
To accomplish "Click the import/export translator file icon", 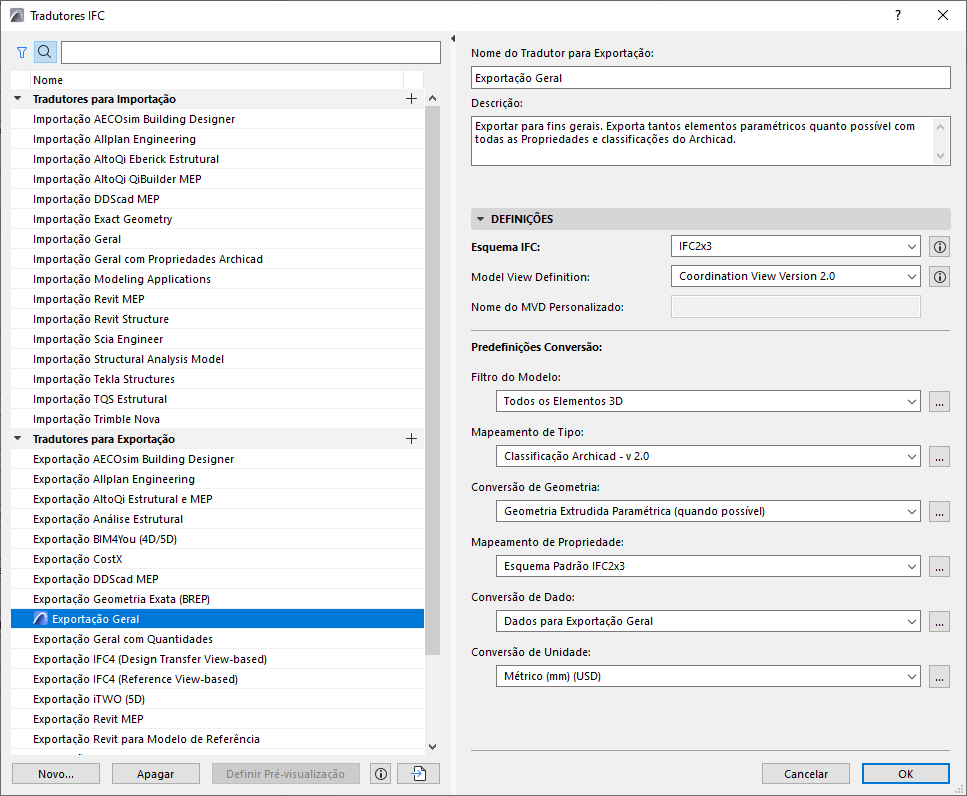I will pyautogui.click(x=418, y=773).
